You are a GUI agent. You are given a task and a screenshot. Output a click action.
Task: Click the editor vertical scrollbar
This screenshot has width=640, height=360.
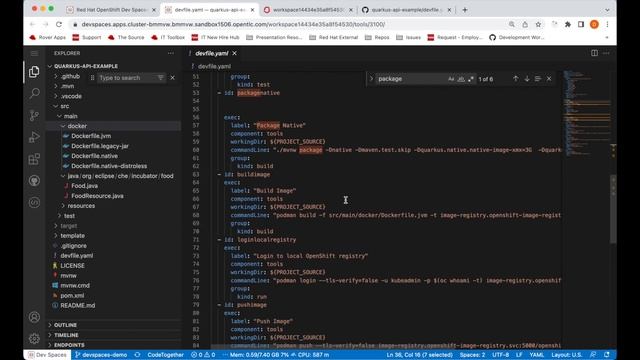click(x=613, y=209)
